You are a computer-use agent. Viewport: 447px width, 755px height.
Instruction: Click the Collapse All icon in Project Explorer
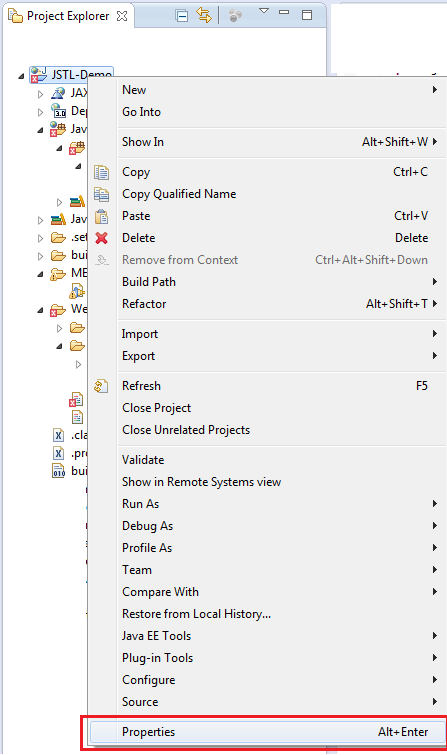182,16
